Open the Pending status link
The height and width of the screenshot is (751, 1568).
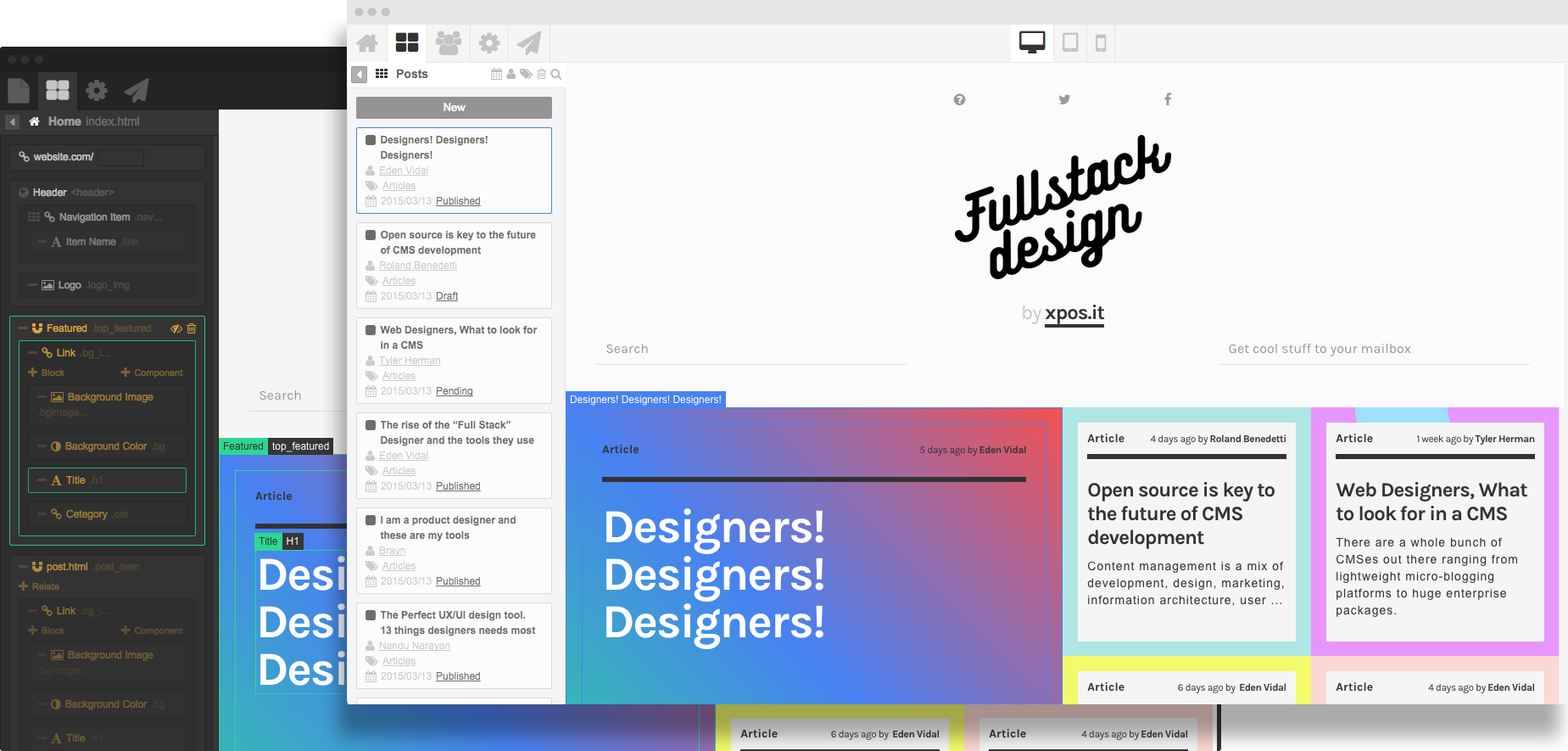(x=455, y=391)
